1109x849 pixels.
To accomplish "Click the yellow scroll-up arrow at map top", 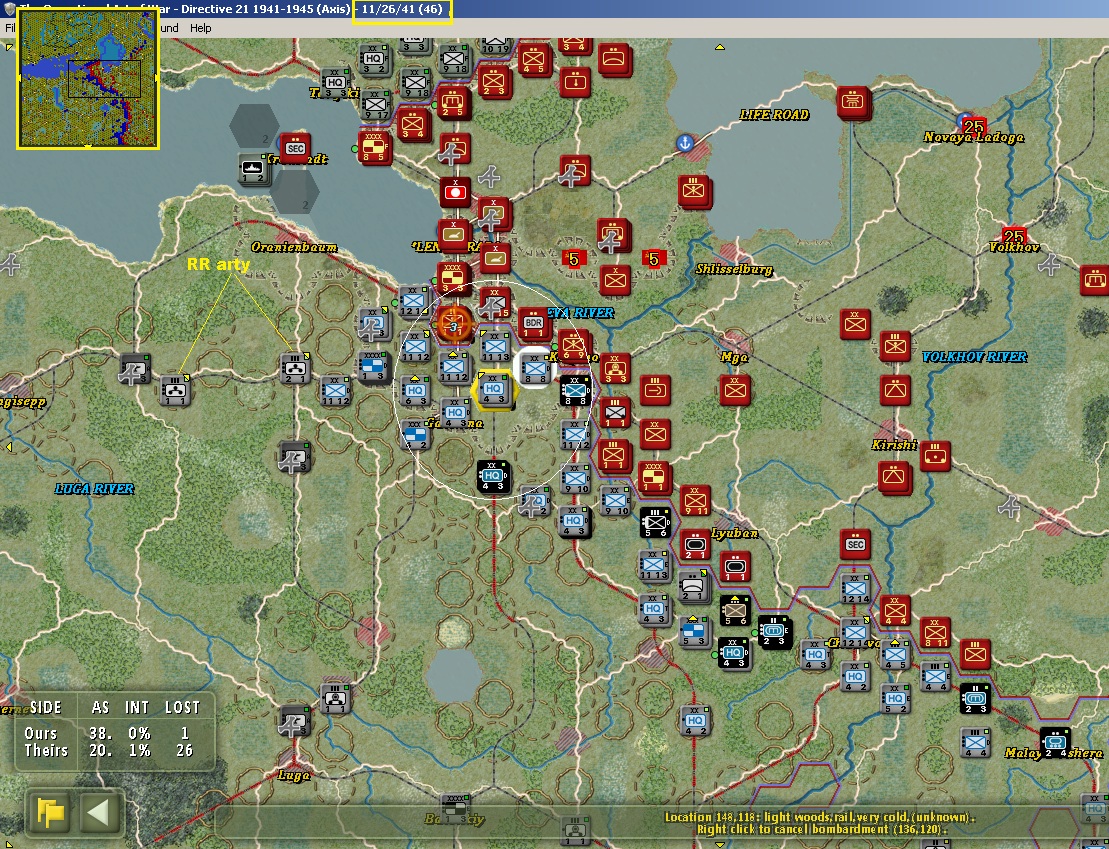I will coord(719,47).
